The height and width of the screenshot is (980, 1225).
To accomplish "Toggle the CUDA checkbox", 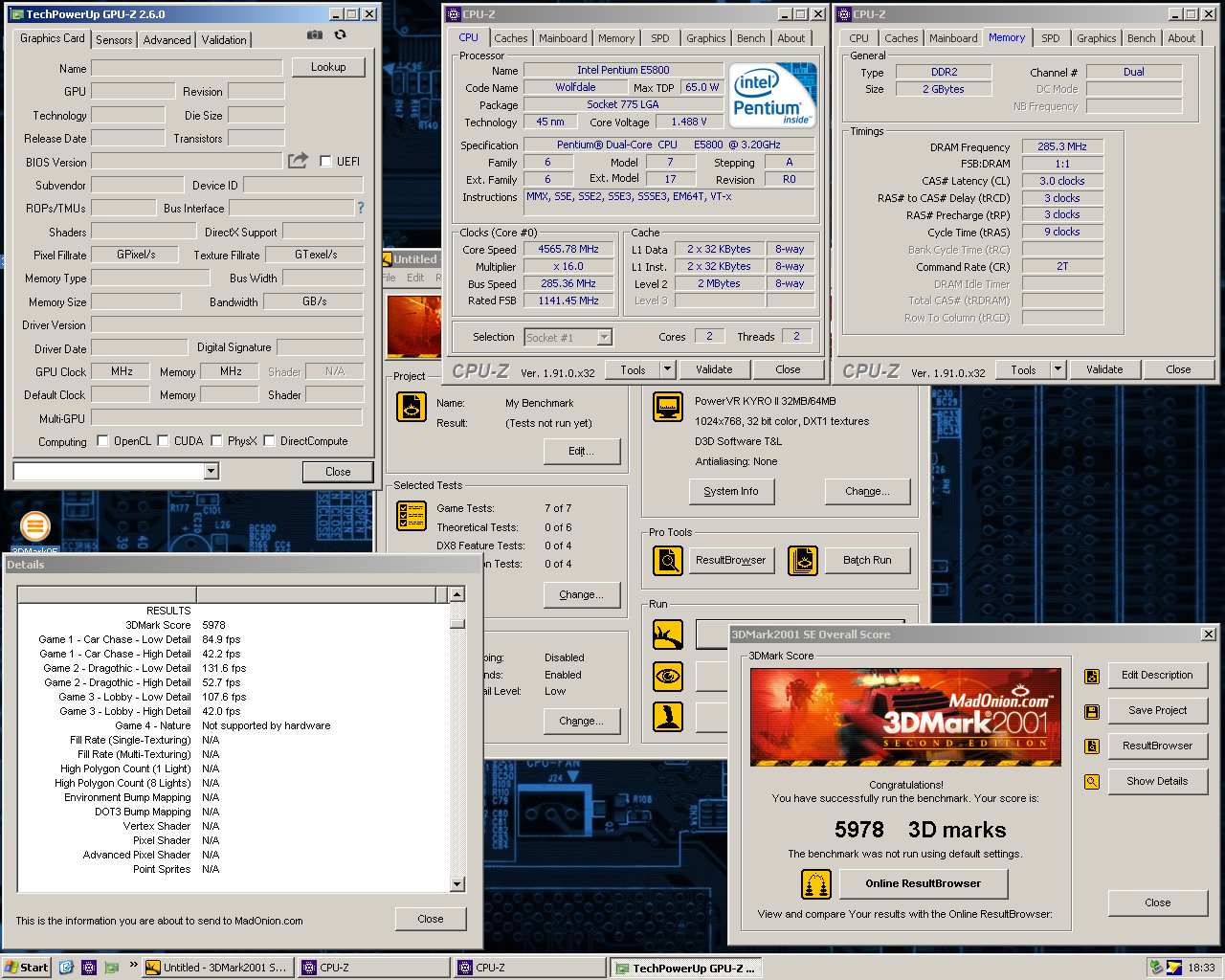I will coord(164,440).
